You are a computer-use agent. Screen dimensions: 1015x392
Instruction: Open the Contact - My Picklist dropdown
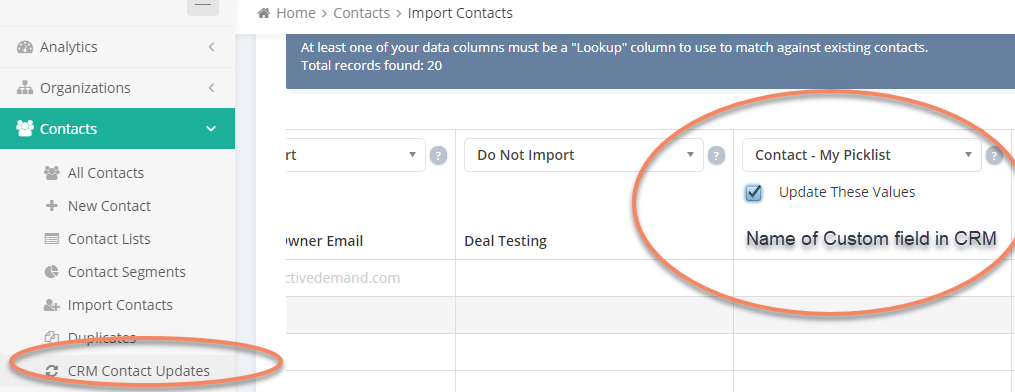(x=862, y=155)
